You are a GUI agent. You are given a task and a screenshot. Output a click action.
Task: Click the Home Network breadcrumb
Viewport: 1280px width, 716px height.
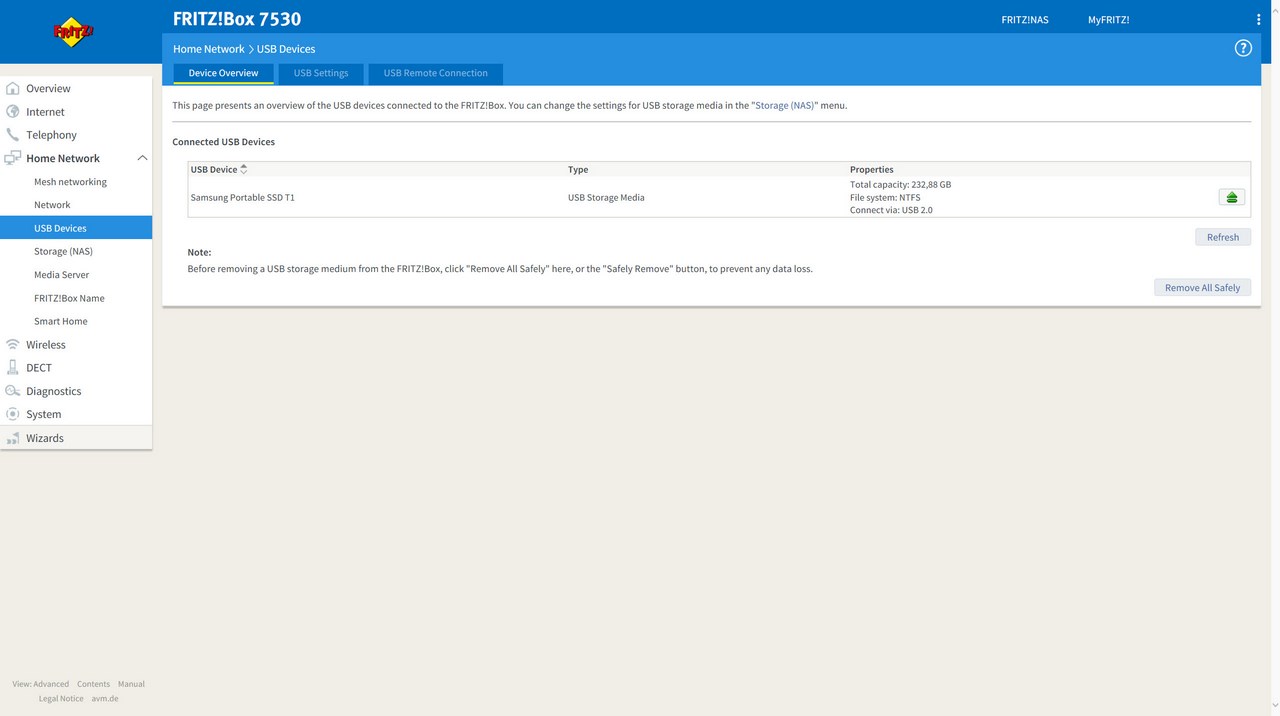(x=208, y=49)
